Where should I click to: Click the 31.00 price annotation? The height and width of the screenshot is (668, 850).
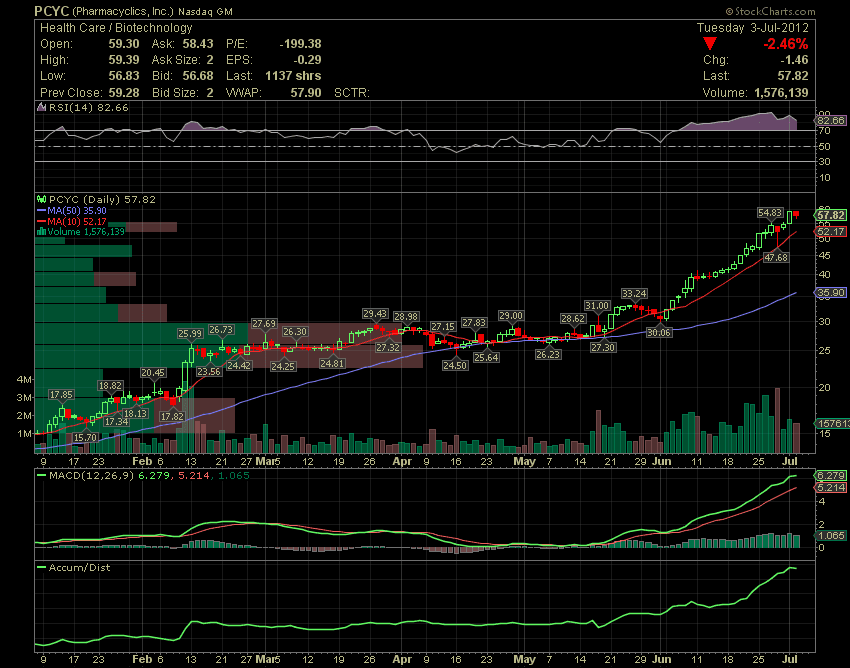pyautogui.click(x=597, y=306)
